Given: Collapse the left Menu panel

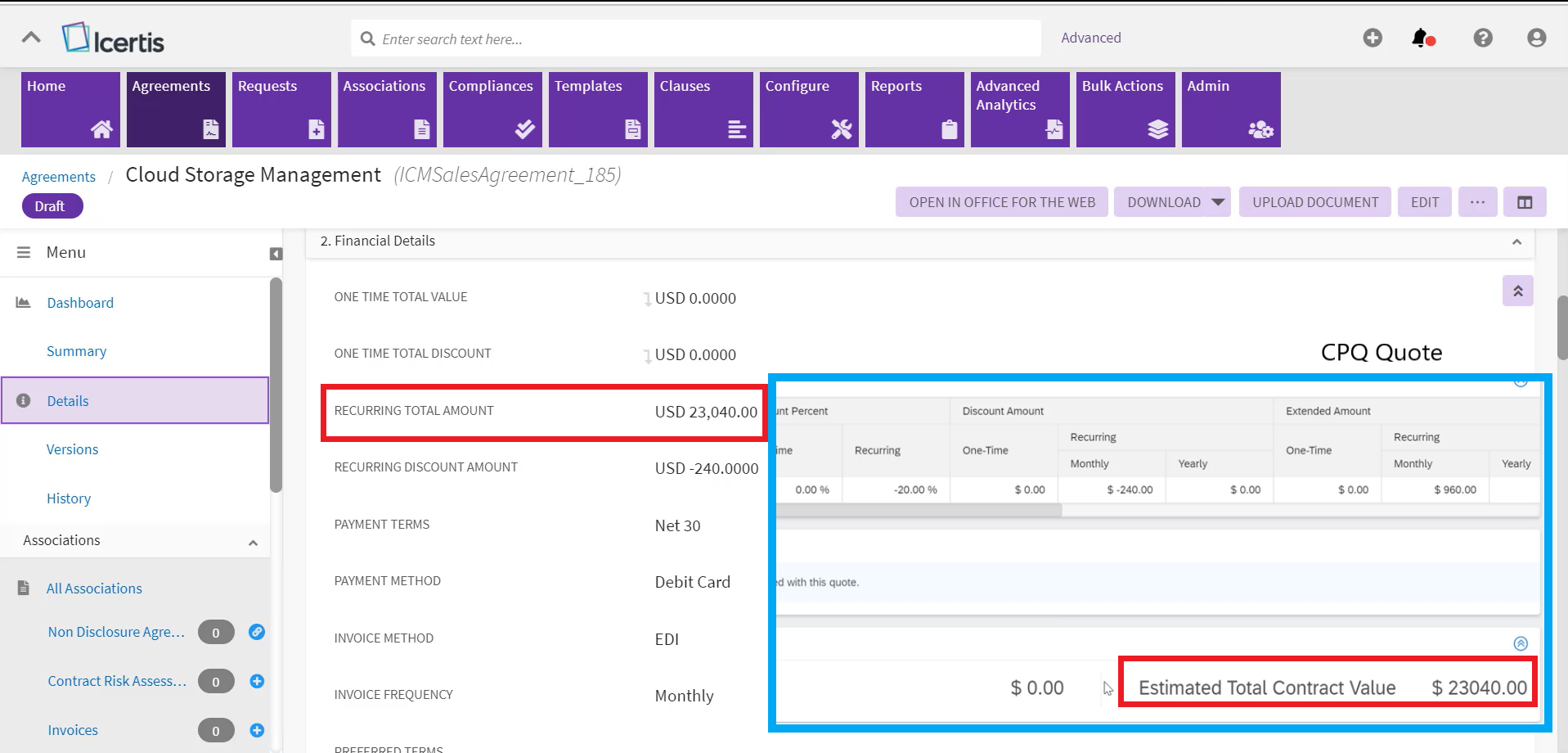Looking at the screenshot, I should [276, 254].
